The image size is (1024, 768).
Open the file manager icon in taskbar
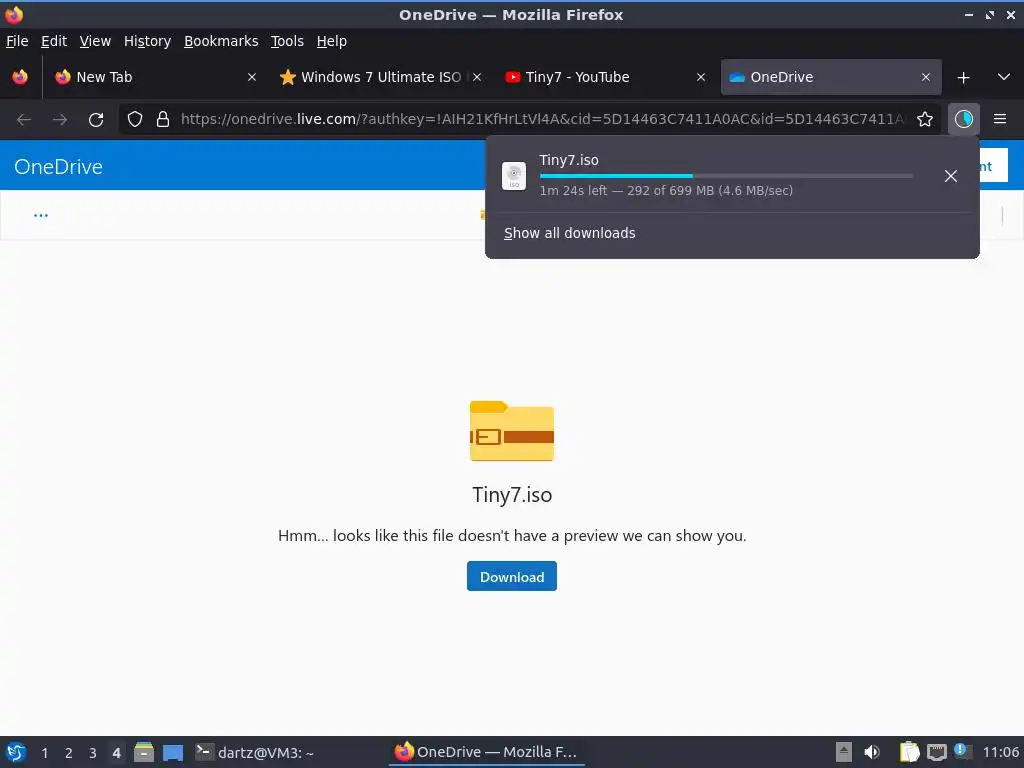click(144, 752)
